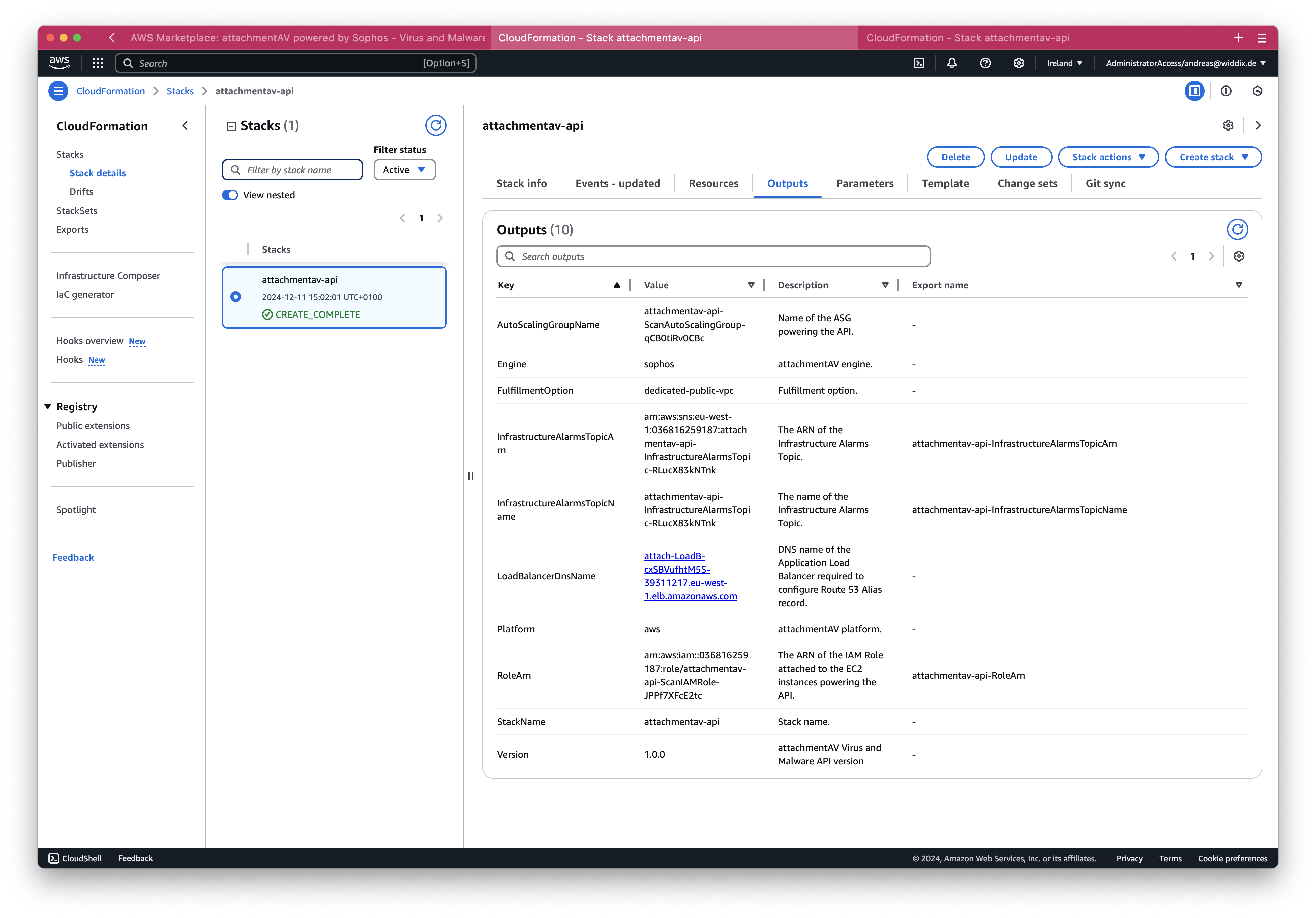This screenshot has width=1316, height=918.
Task: Refresh the Outputs table
Action: point(1238,229)
